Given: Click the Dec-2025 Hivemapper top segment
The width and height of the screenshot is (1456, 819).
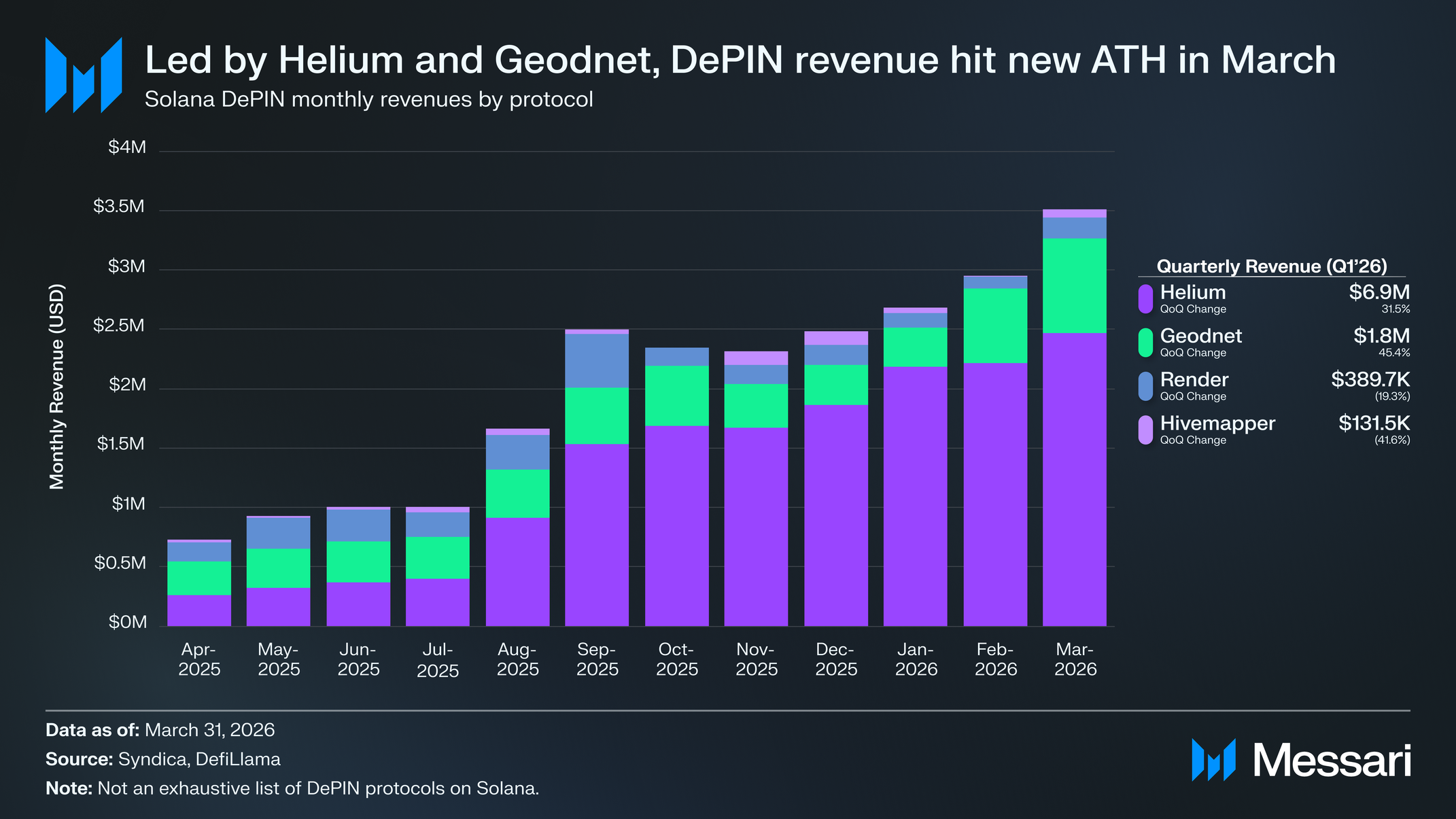Looking at the screenshot, I should pyautogui.click(x=836, y=338).
